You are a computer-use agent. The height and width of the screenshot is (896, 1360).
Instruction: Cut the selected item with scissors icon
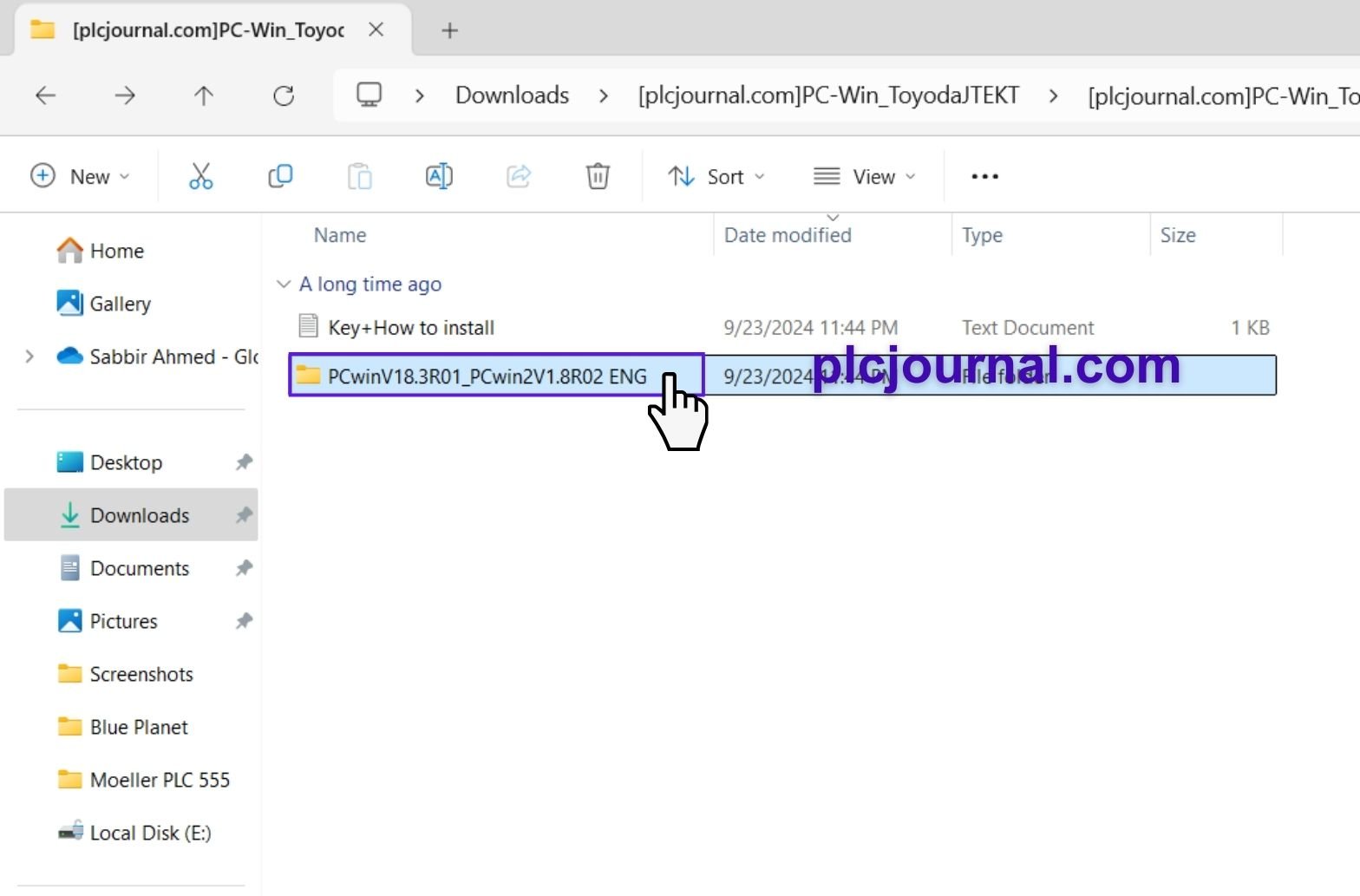point(200,176)
